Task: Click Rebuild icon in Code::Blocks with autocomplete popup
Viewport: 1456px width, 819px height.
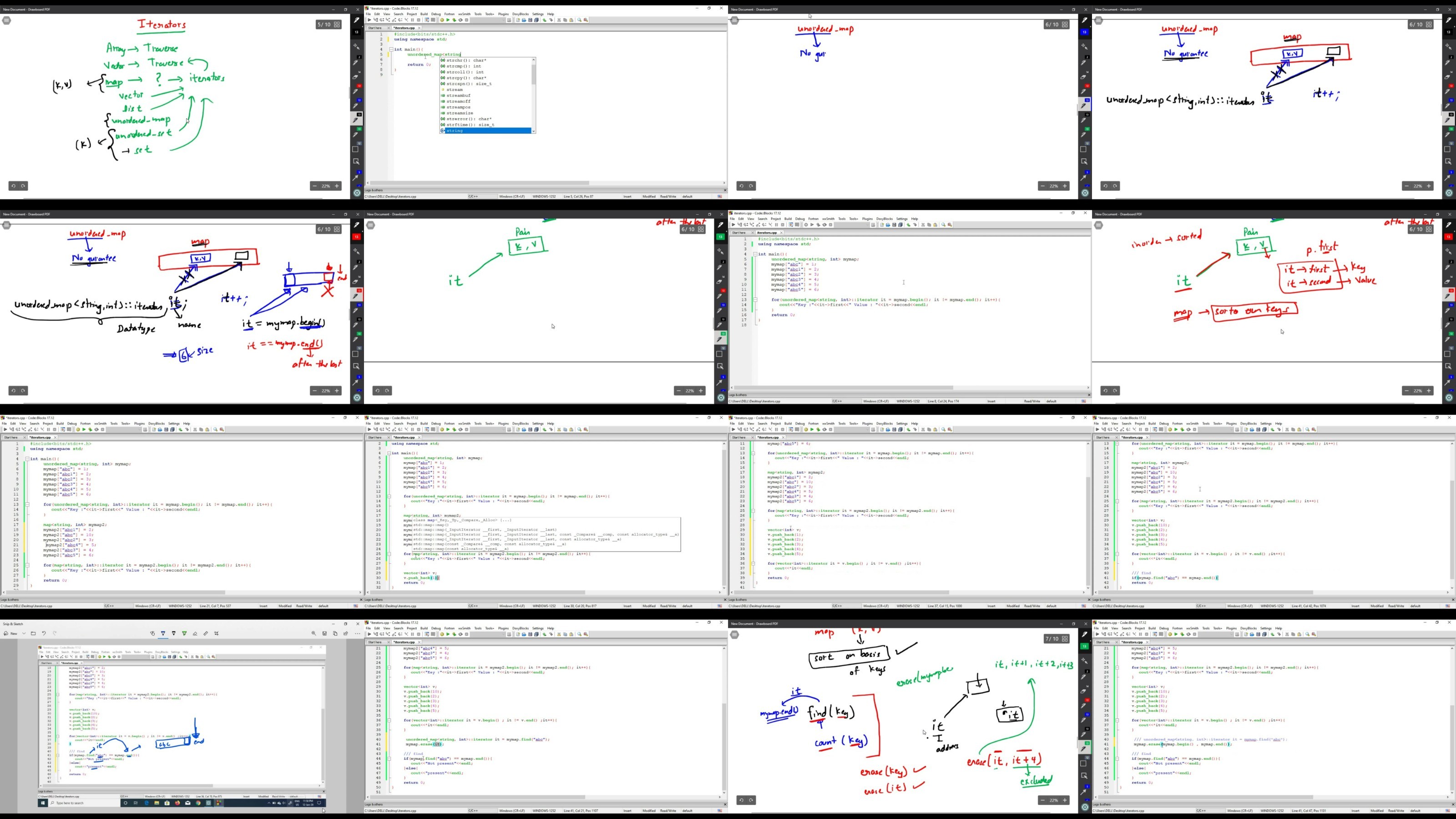Action: [x=460, y=20]
